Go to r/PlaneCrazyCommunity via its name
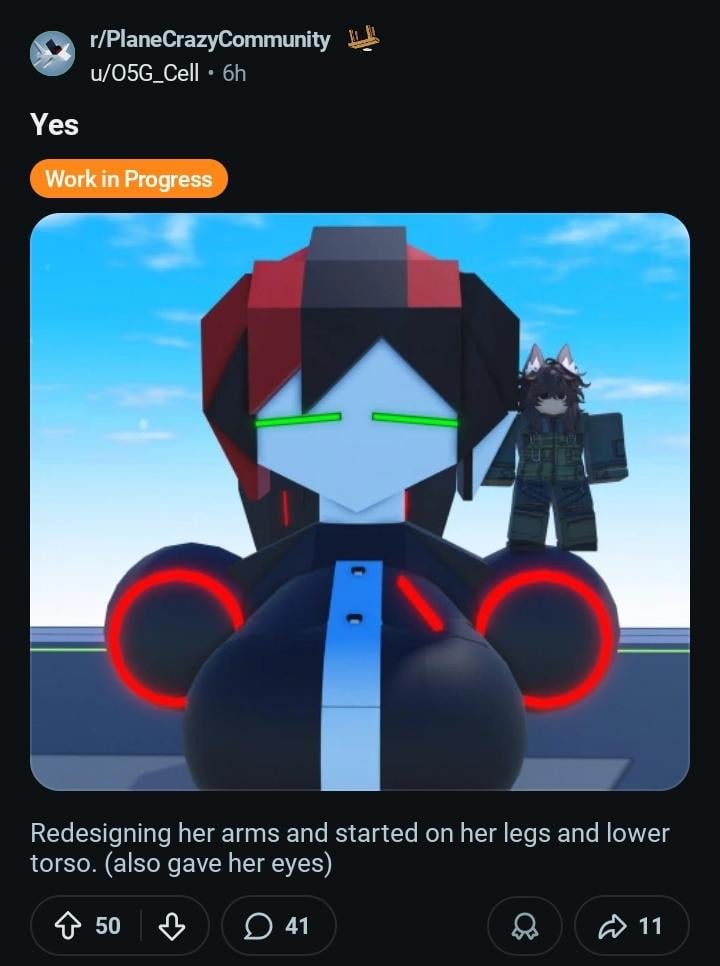720x966 pixels. tap(210, 39)
